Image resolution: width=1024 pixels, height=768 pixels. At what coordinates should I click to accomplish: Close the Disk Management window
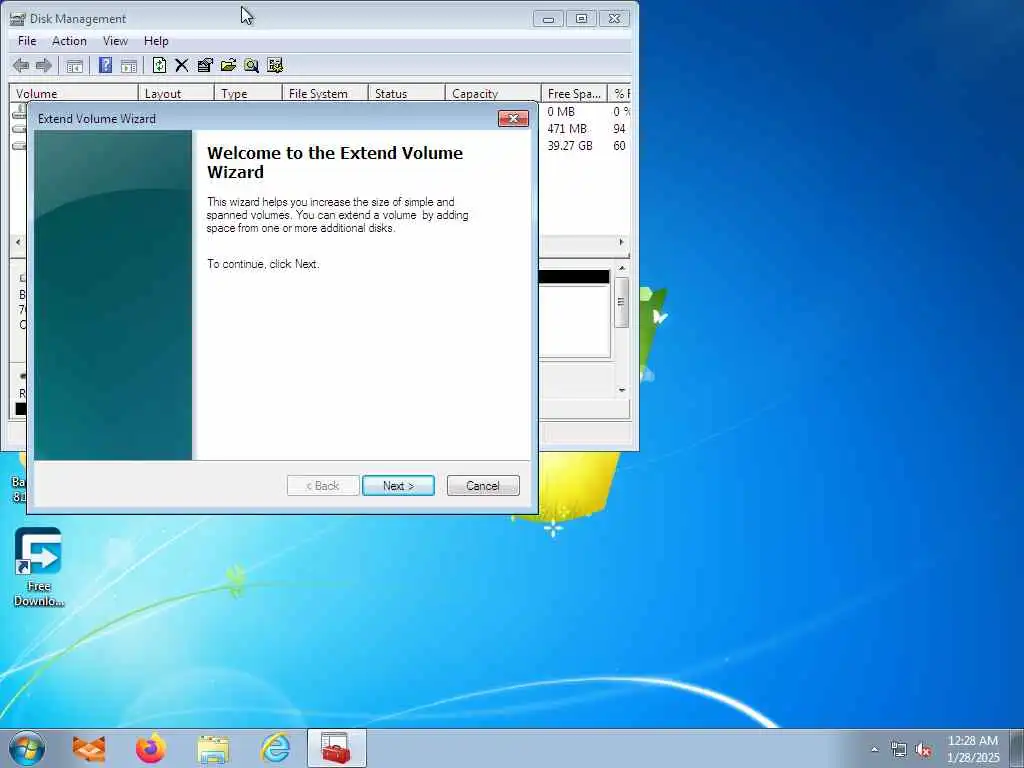(615, 19)
